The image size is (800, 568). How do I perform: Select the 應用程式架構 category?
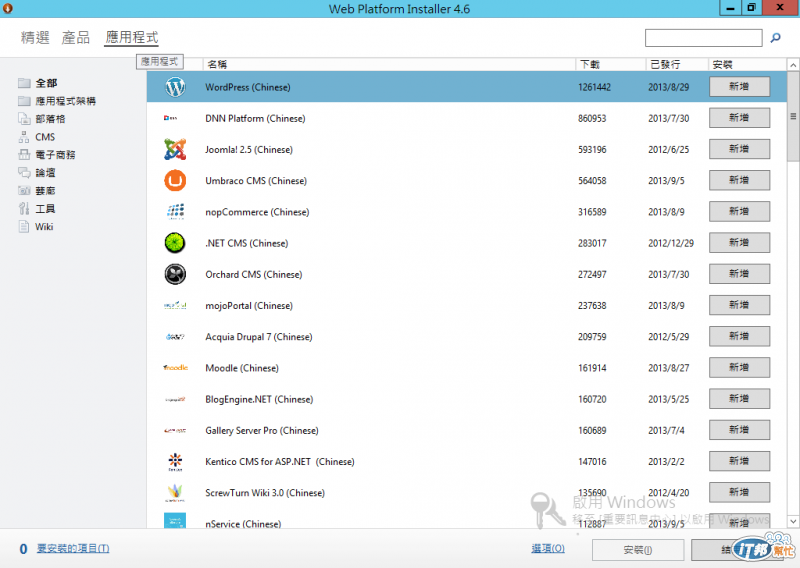pos(57,101)
